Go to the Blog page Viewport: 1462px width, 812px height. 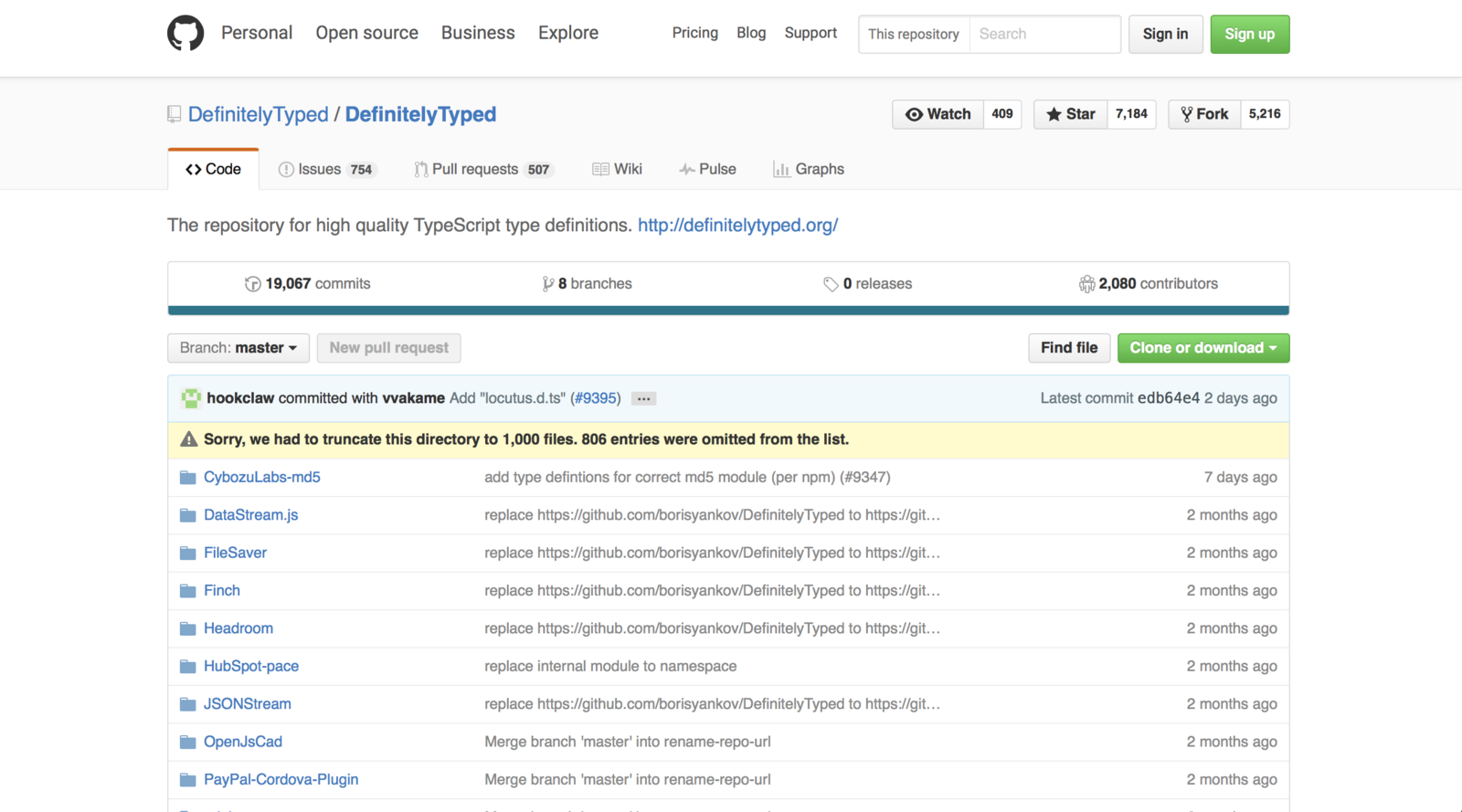(751, 33)
